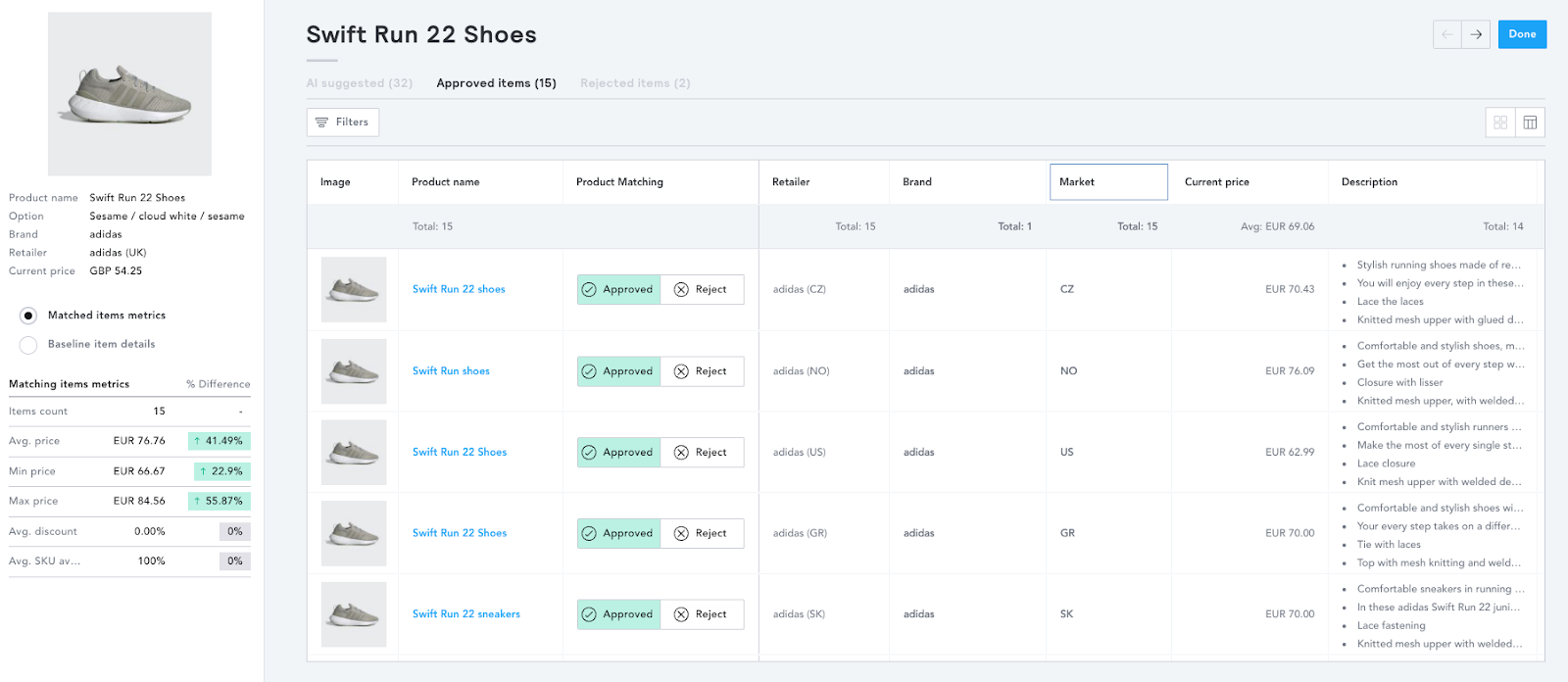This screenshot has width=1568, height=682.
Task: Open the Approved items (15) tab
Action: [496, 83]
